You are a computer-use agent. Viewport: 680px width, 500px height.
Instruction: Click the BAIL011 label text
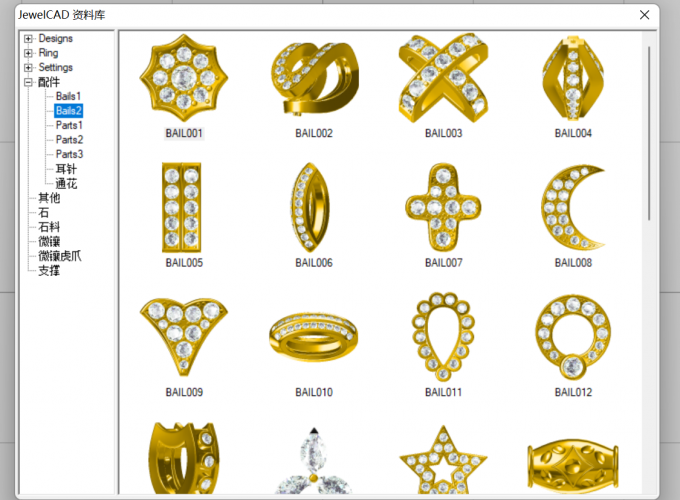coord(444,392)
